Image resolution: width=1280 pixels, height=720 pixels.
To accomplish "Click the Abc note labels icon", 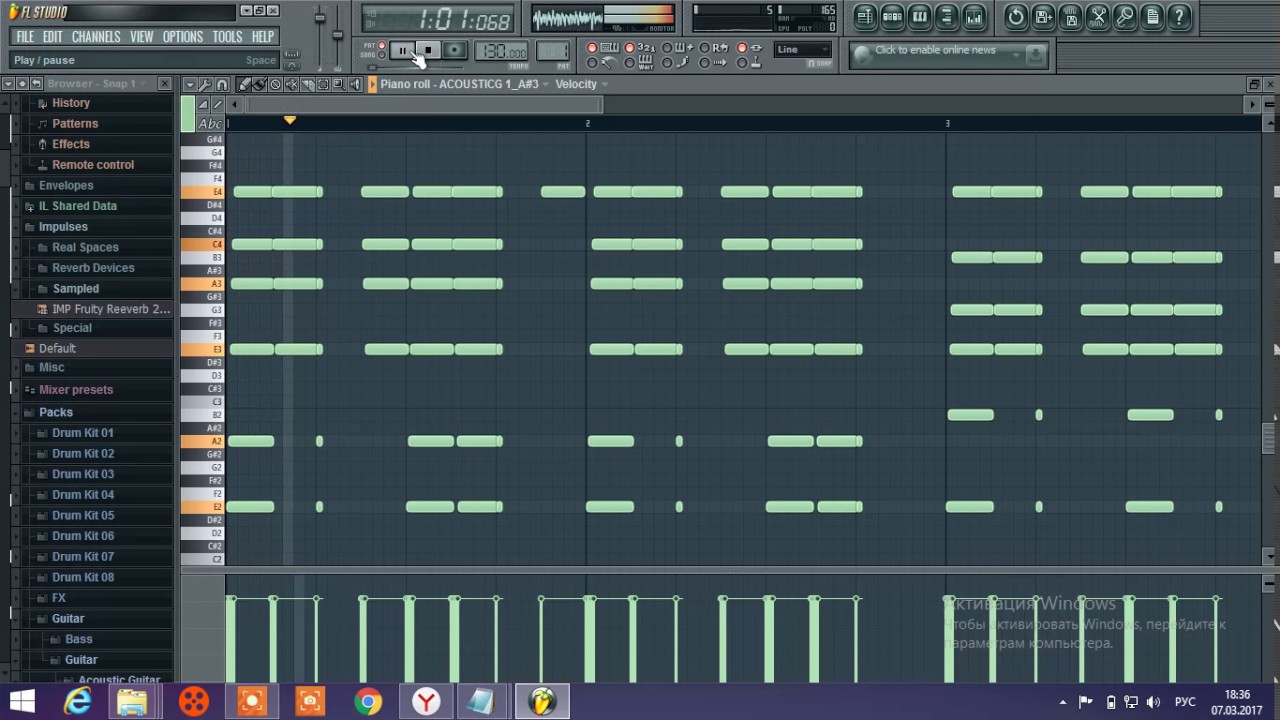I will coord(210,124).
